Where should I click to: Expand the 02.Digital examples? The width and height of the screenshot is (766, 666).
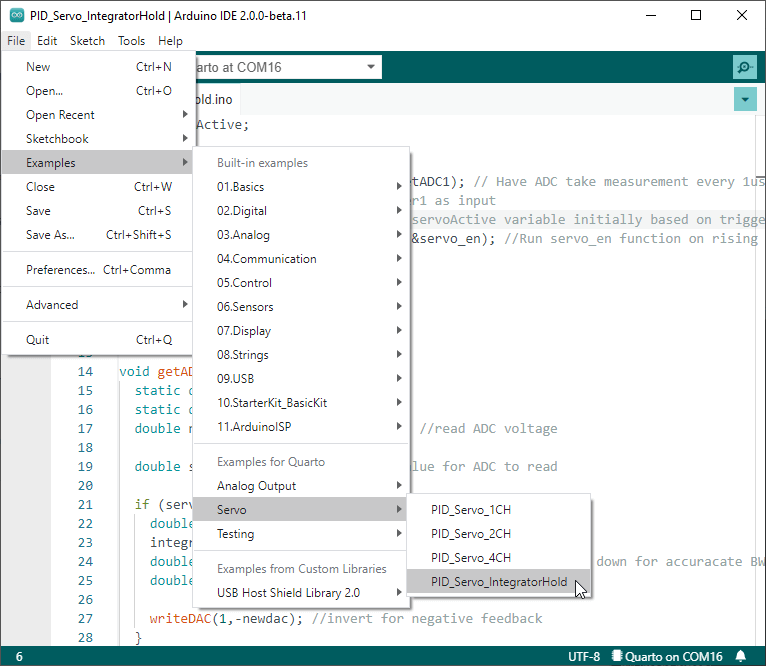pos(301,210)
